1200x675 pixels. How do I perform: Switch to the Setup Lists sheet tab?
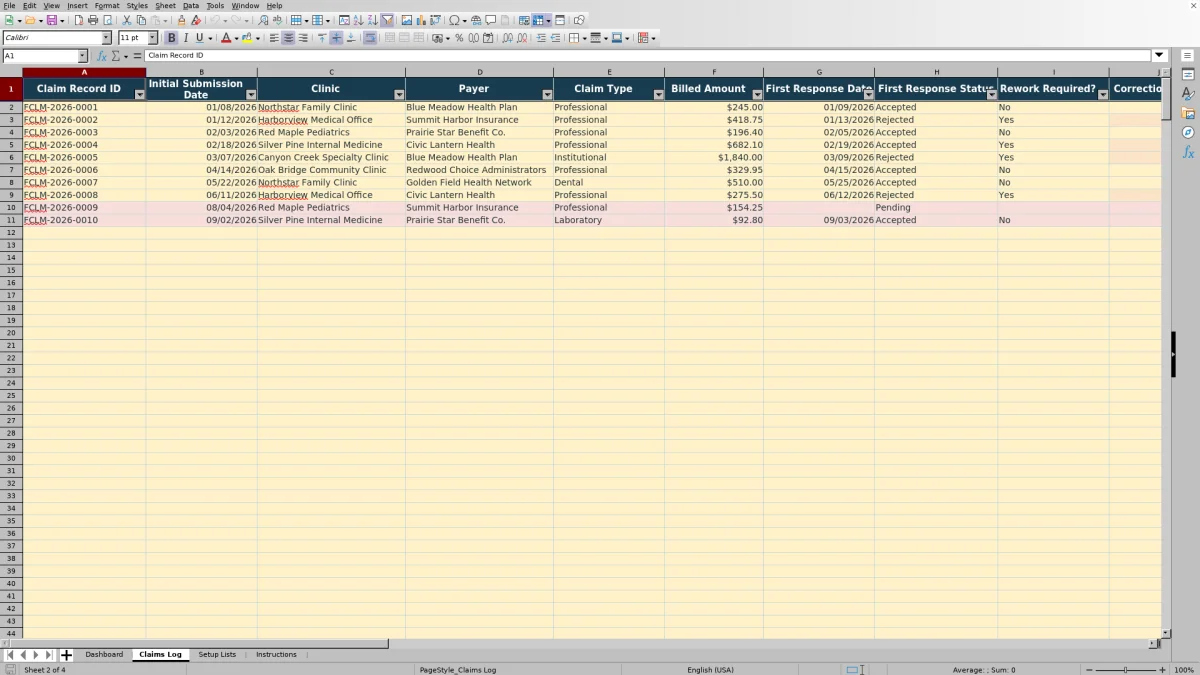coord(217,655)
